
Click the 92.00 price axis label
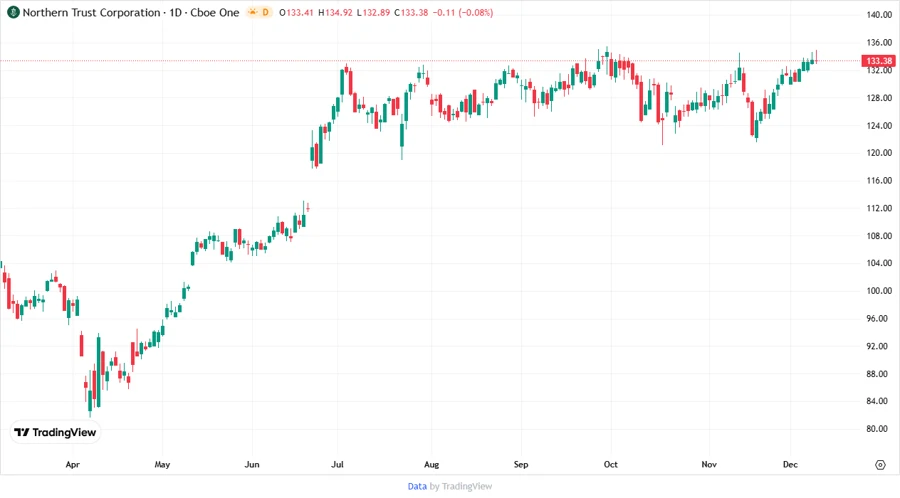(879, 346)
